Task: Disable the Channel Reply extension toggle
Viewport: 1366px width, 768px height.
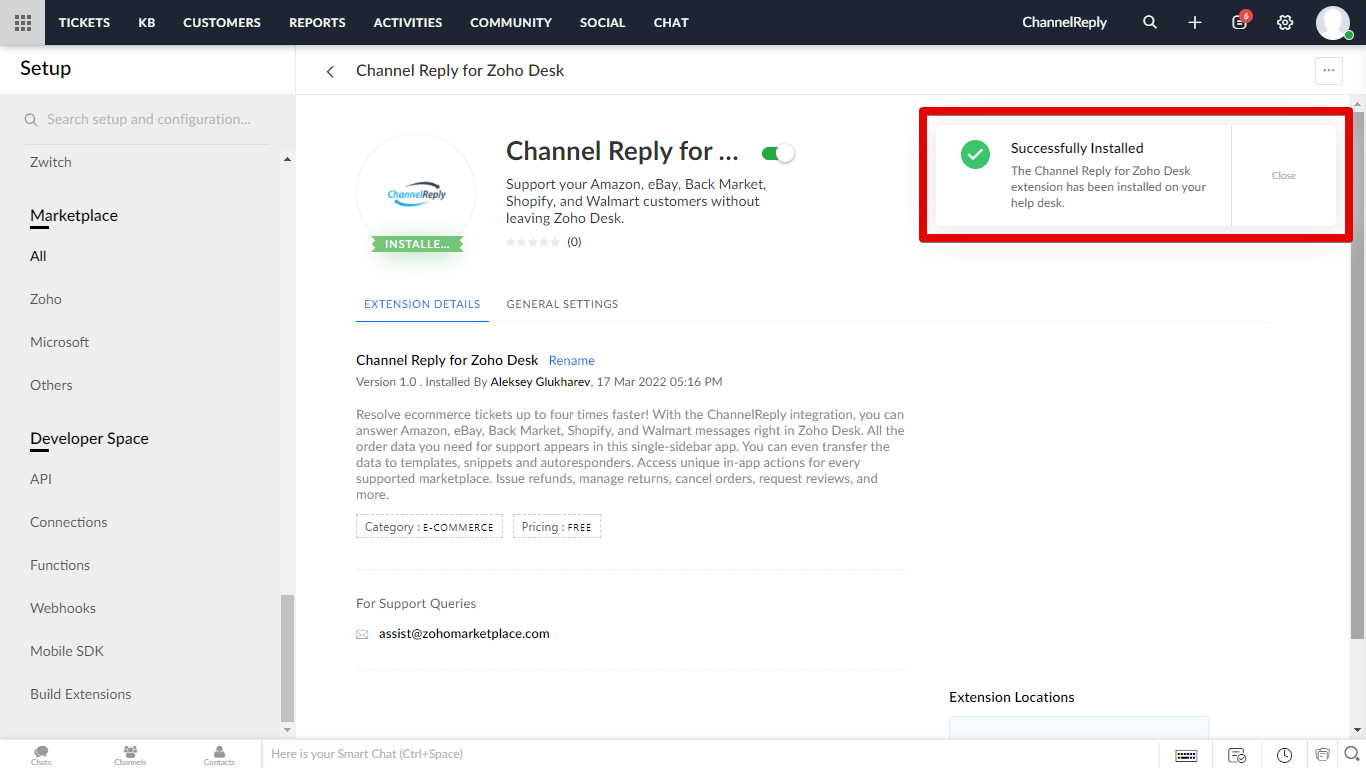Action: [x=778, y=153]
